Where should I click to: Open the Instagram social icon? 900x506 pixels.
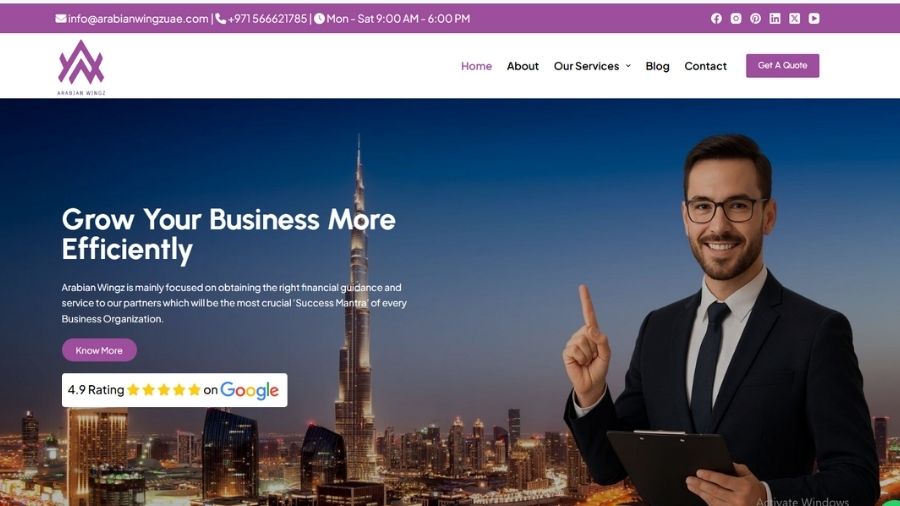tap(736, 18)
